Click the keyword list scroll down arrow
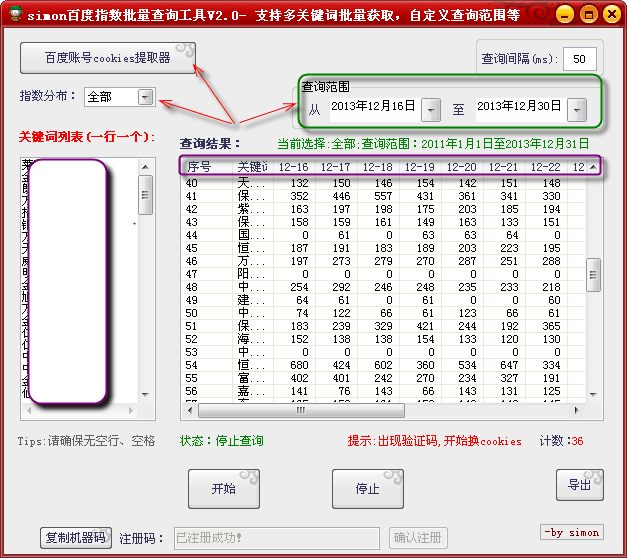Screen dimensions: 627x558 coord(145,394)
